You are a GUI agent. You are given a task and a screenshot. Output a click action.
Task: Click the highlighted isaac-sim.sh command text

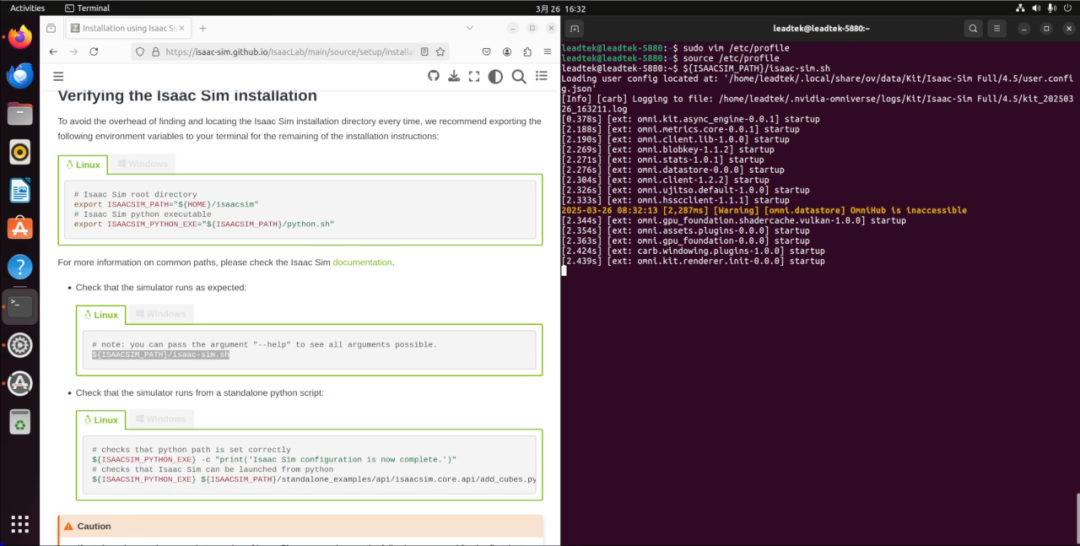[160, 355]
